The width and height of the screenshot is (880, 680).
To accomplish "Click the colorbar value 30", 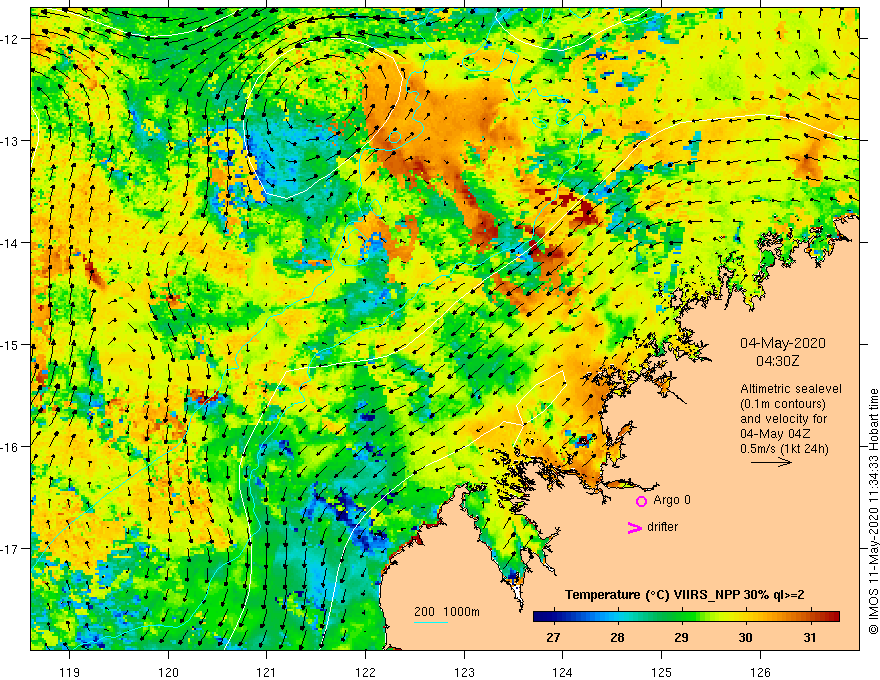I will 745,637.
